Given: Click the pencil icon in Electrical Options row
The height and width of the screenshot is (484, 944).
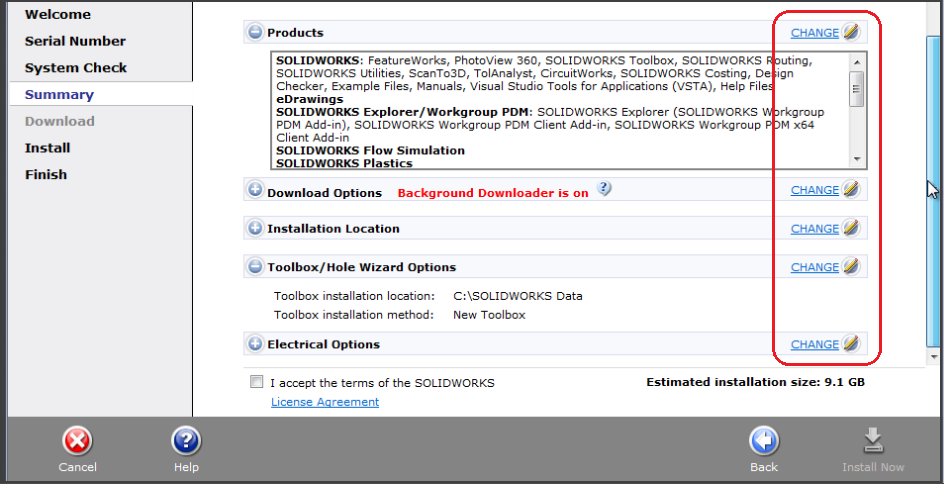Looking at the screenshot, I should pos(850,343).
